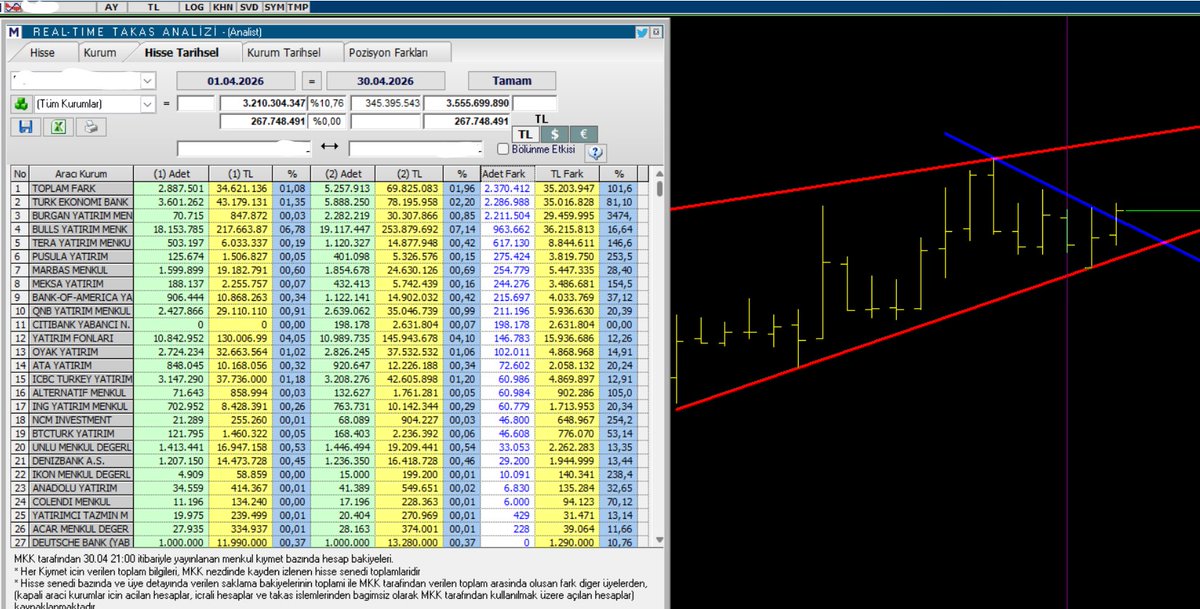Click the Twitter bird icon in title bar

[642, 31]
